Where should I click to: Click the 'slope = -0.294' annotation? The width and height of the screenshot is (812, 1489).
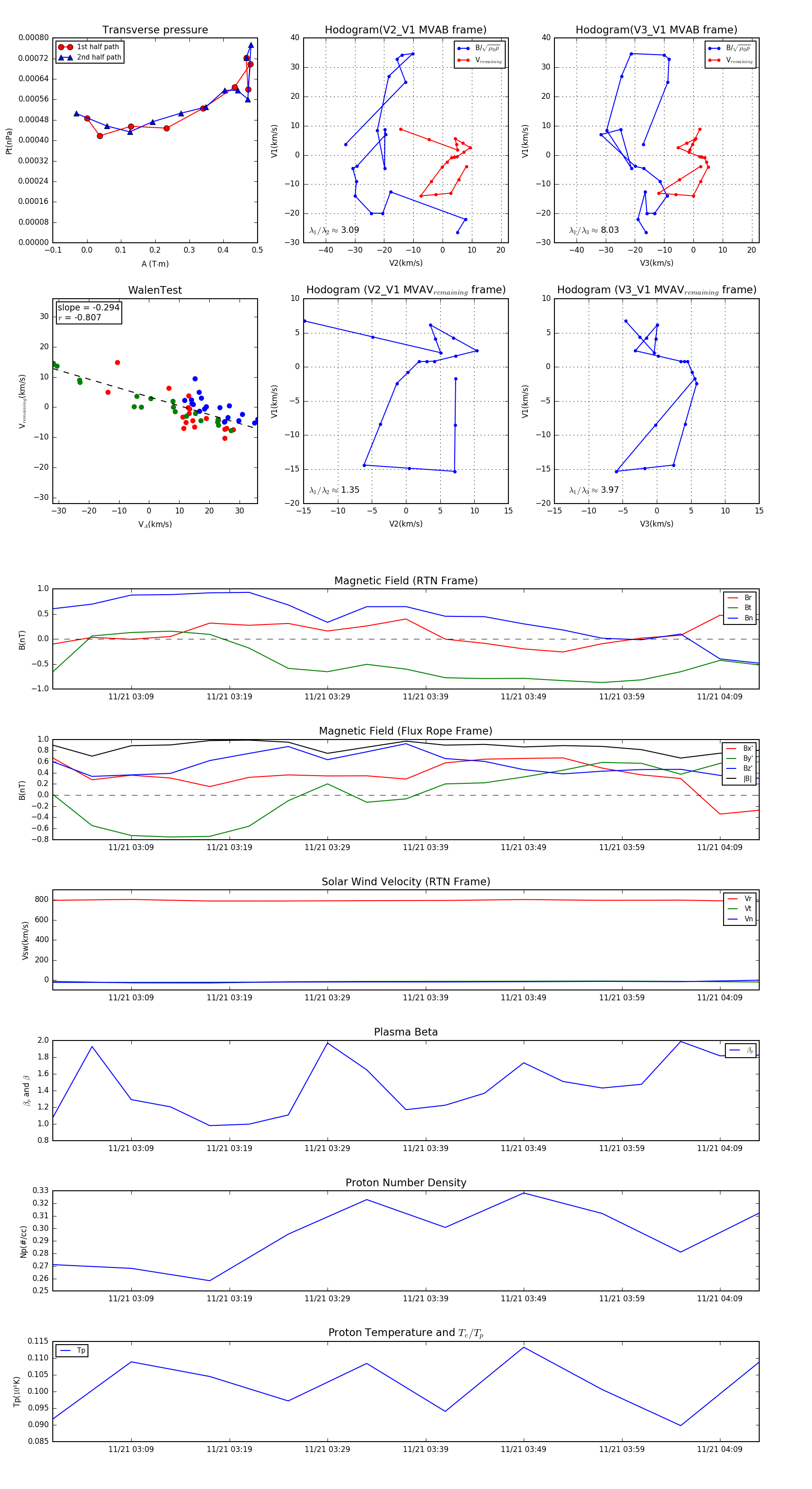[88, 308]
